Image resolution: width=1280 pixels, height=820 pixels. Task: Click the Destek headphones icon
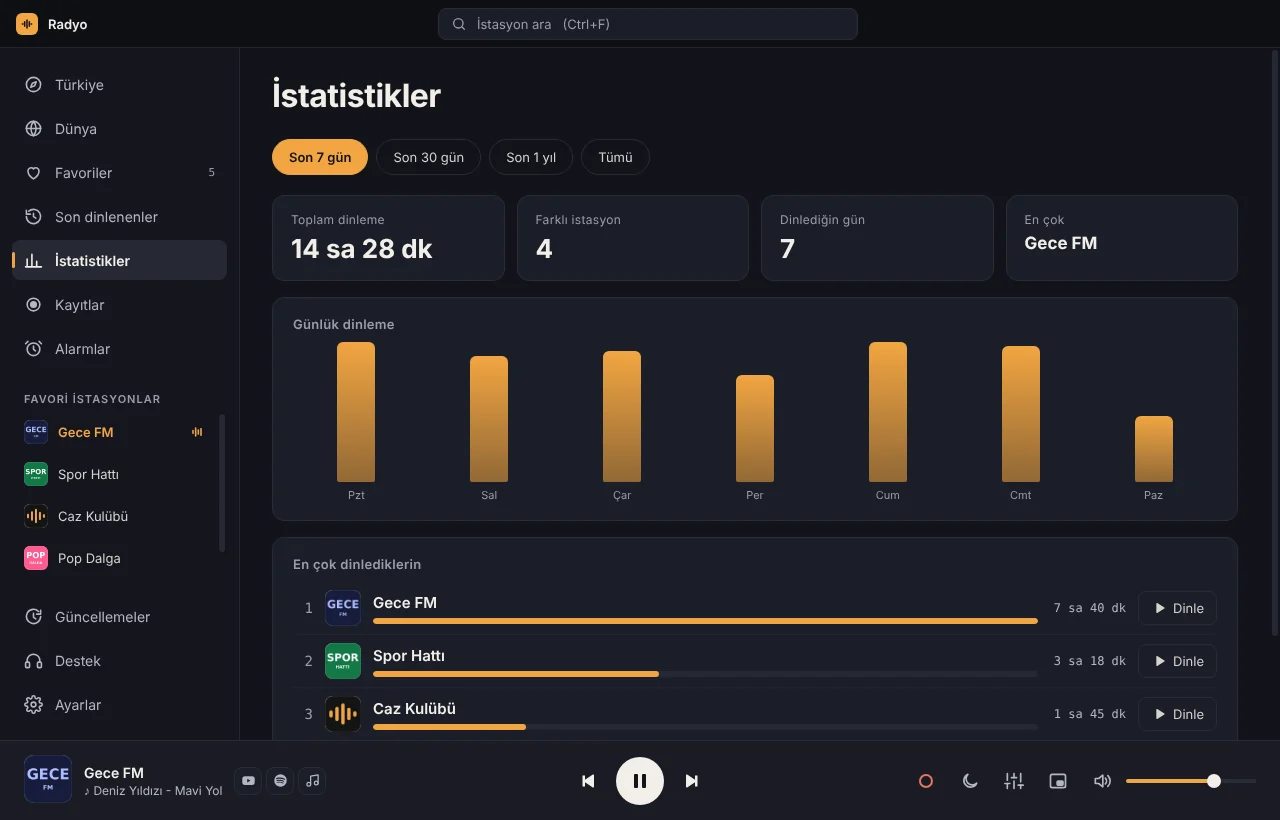tap(33, 661)
